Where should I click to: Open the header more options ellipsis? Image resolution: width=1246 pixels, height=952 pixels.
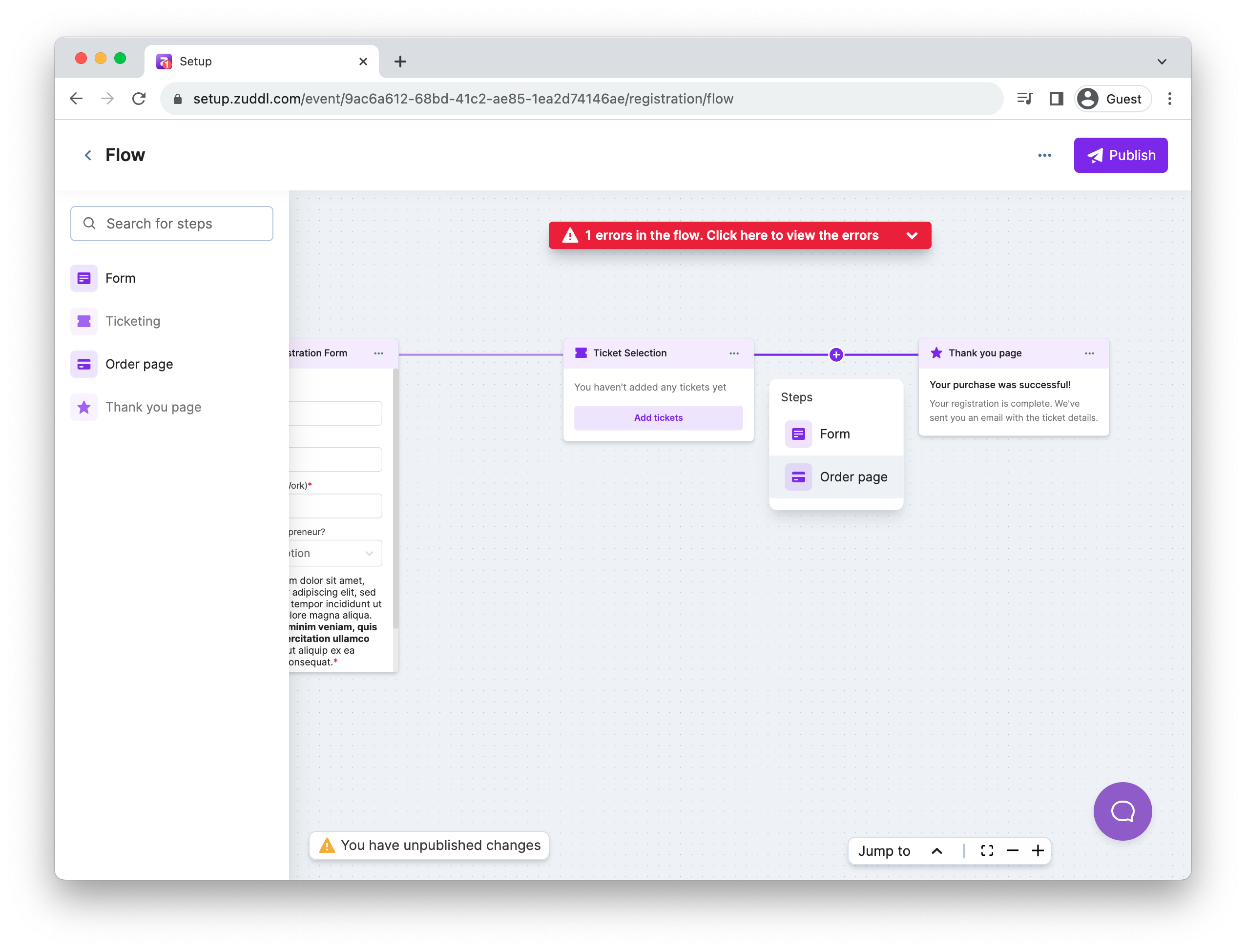(1044, 155)
